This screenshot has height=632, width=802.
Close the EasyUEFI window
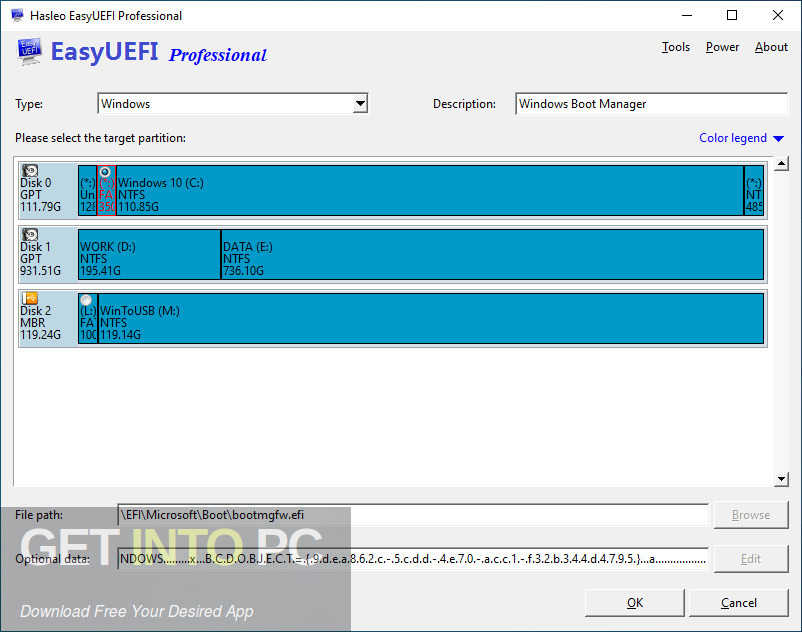778,15
